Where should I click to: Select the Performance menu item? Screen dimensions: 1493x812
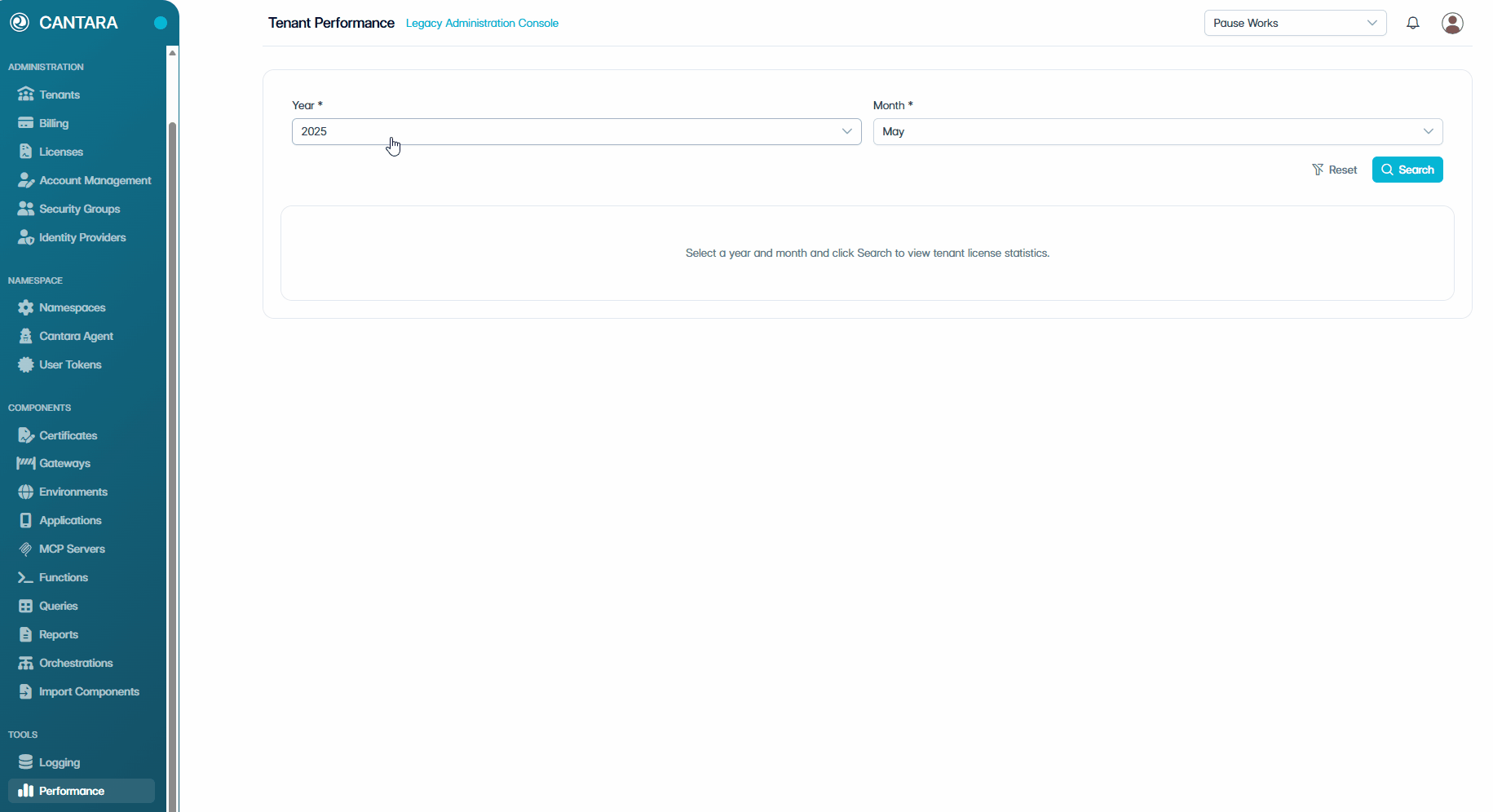tap(82, 791)
